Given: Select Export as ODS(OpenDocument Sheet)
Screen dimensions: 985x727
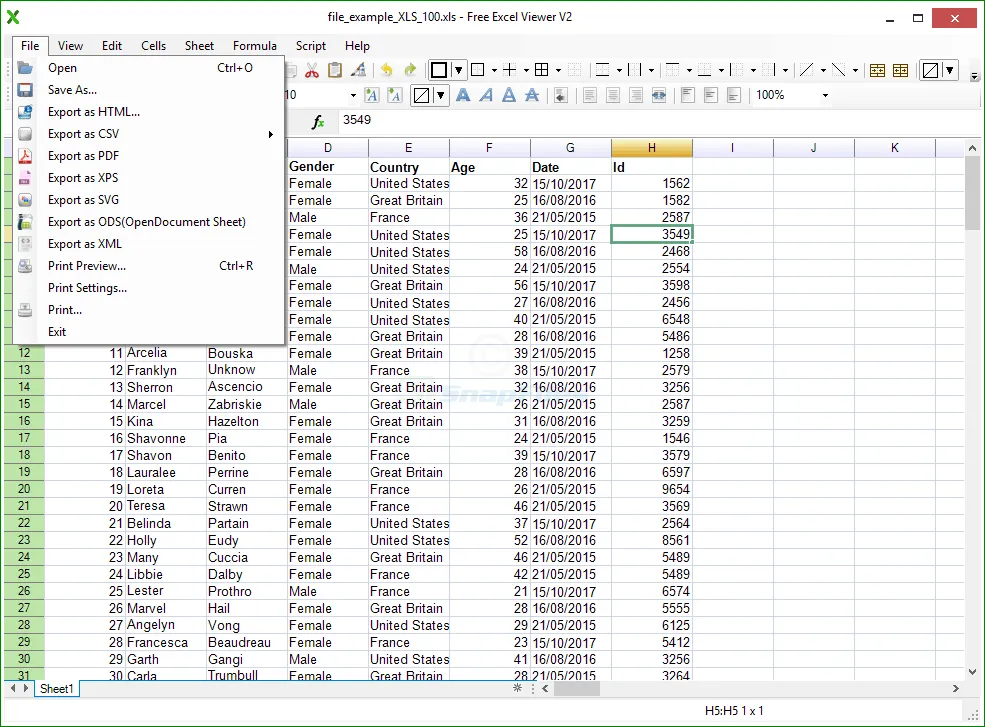Looking at the screenshot, I should (x=148, y=222).
